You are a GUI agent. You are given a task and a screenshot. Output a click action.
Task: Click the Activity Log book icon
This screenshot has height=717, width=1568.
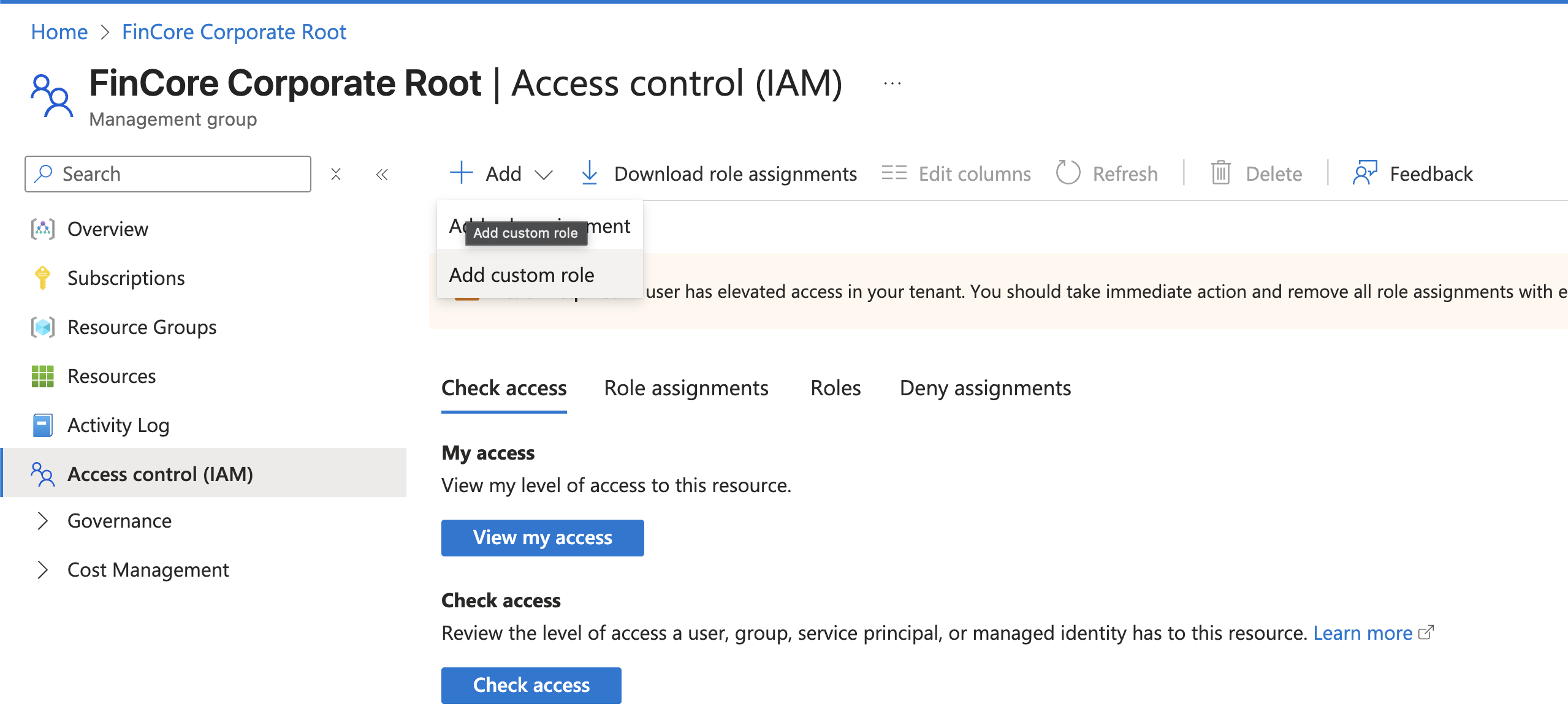(x=42, y=425)
